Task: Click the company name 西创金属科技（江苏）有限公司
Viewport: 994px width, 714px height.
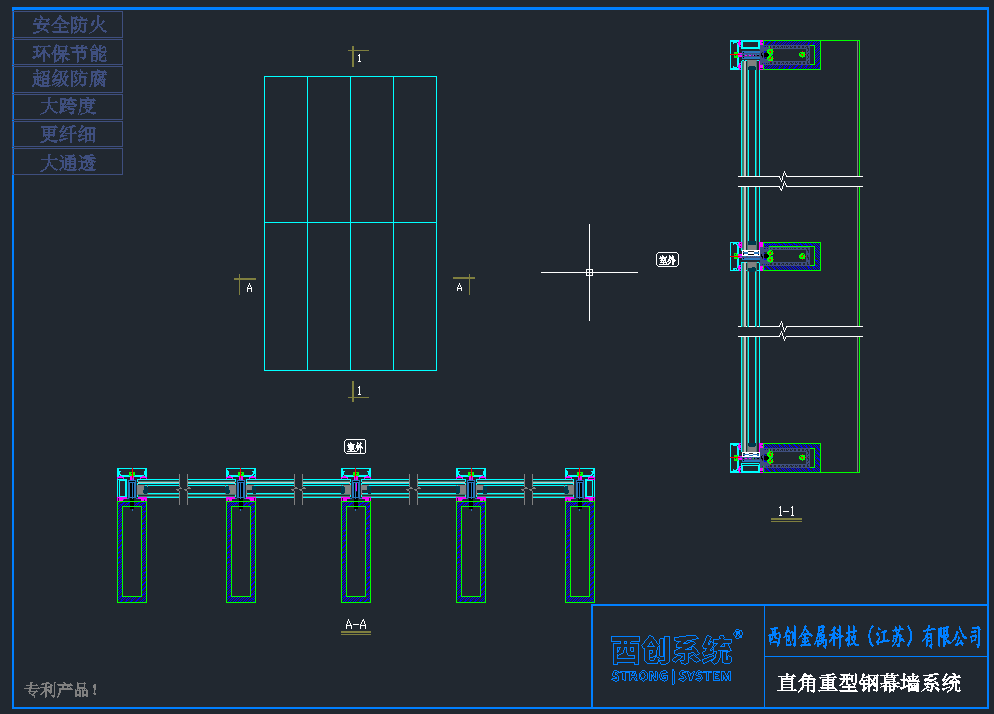Action: [x=875, y=637]
